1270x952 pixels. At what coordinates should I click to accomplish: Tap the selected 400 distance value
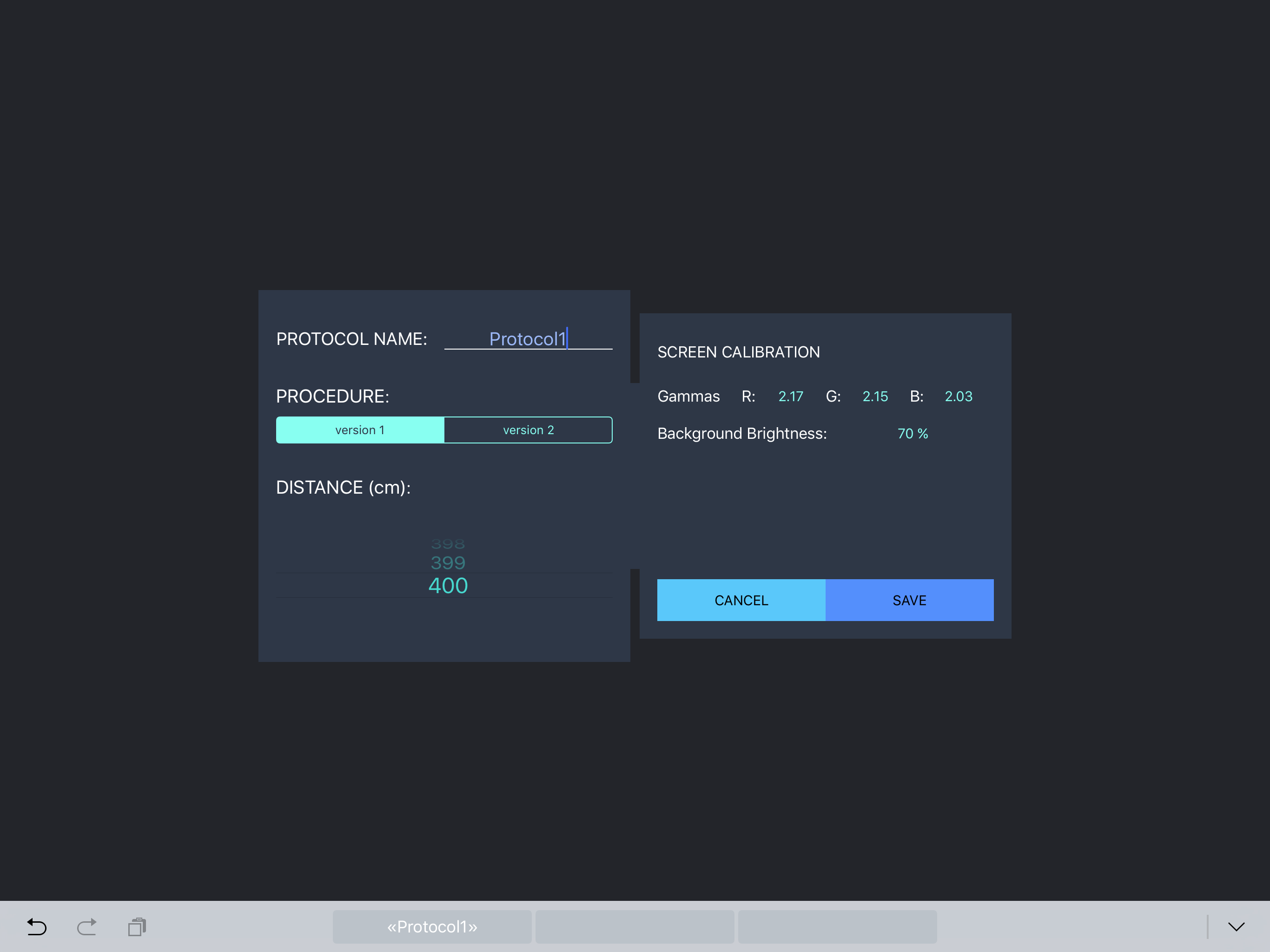click(448, 586)
